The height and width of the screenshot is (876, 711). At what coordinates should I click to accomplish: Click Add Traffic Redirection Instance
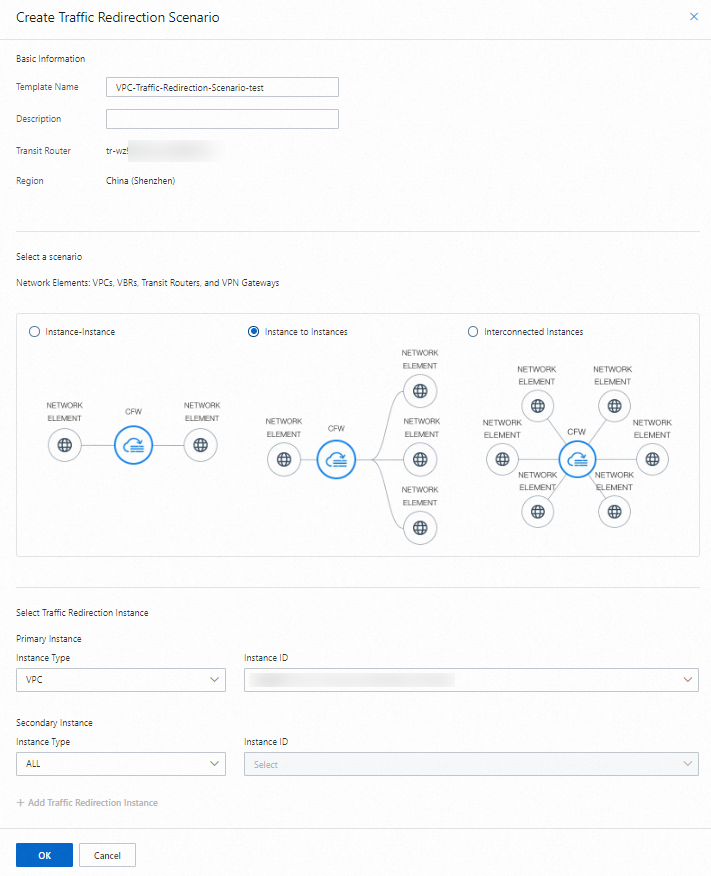point(88,802)
